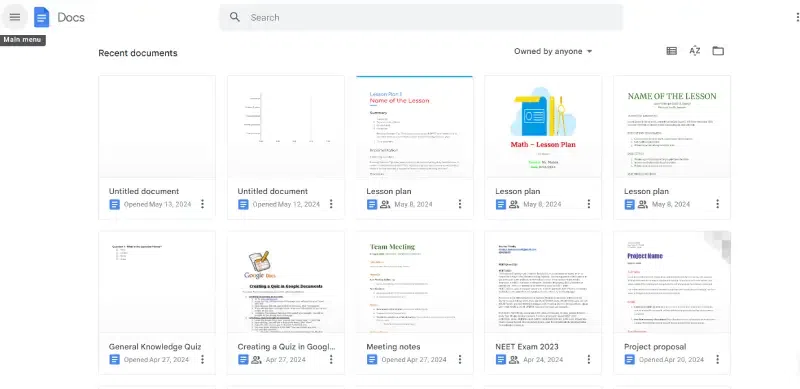Open the file picker folder icon
Viewport: 800px width, 389px height.
pyautogui.click(x=718, y=51)
